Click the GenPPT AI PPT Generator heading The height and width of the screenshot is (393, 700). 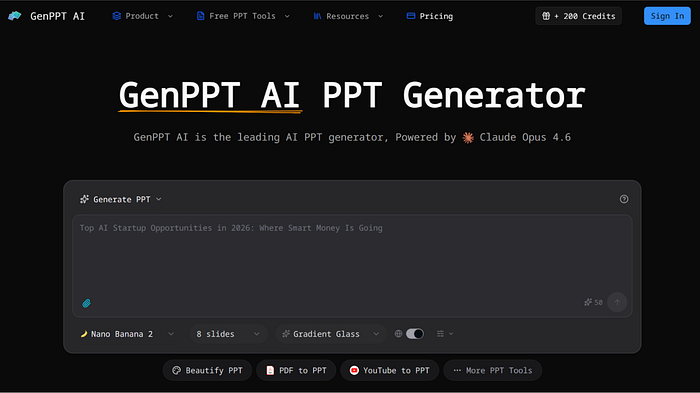coord(352,95)
